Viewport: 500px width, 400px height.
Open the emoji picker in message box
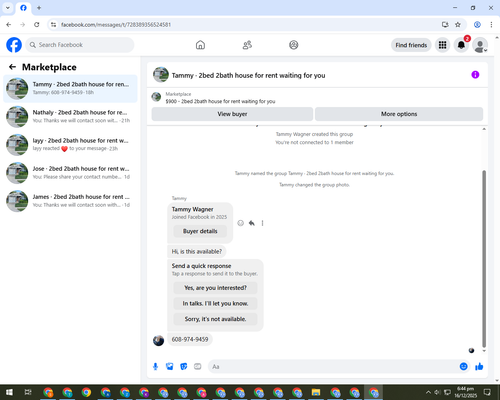pos(463,367)
